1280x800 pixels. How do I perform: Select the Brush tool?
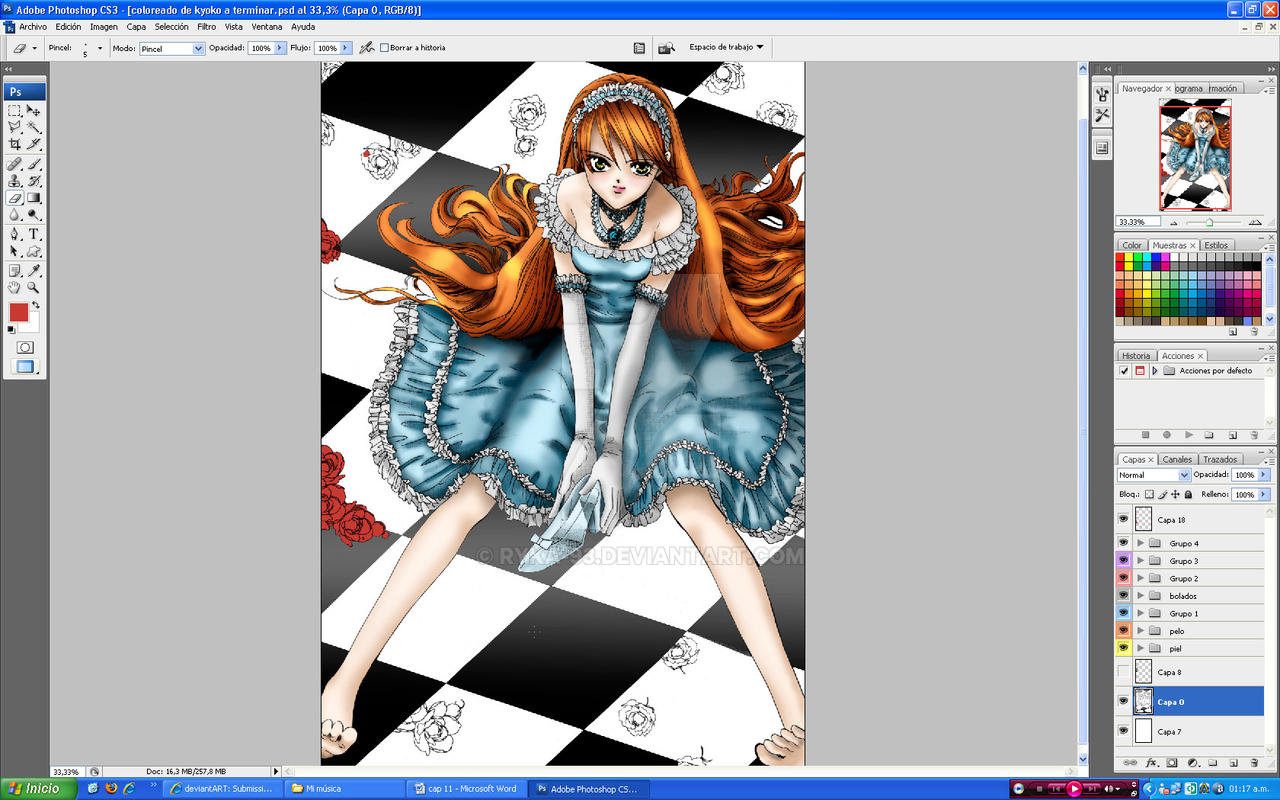coord(34,164)
